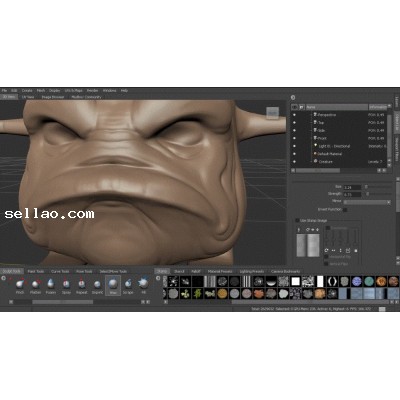Select the Imprint sculpt tool
Image resolution: width=400 pixels, height=400 pixels.
(x=97, y=286)
